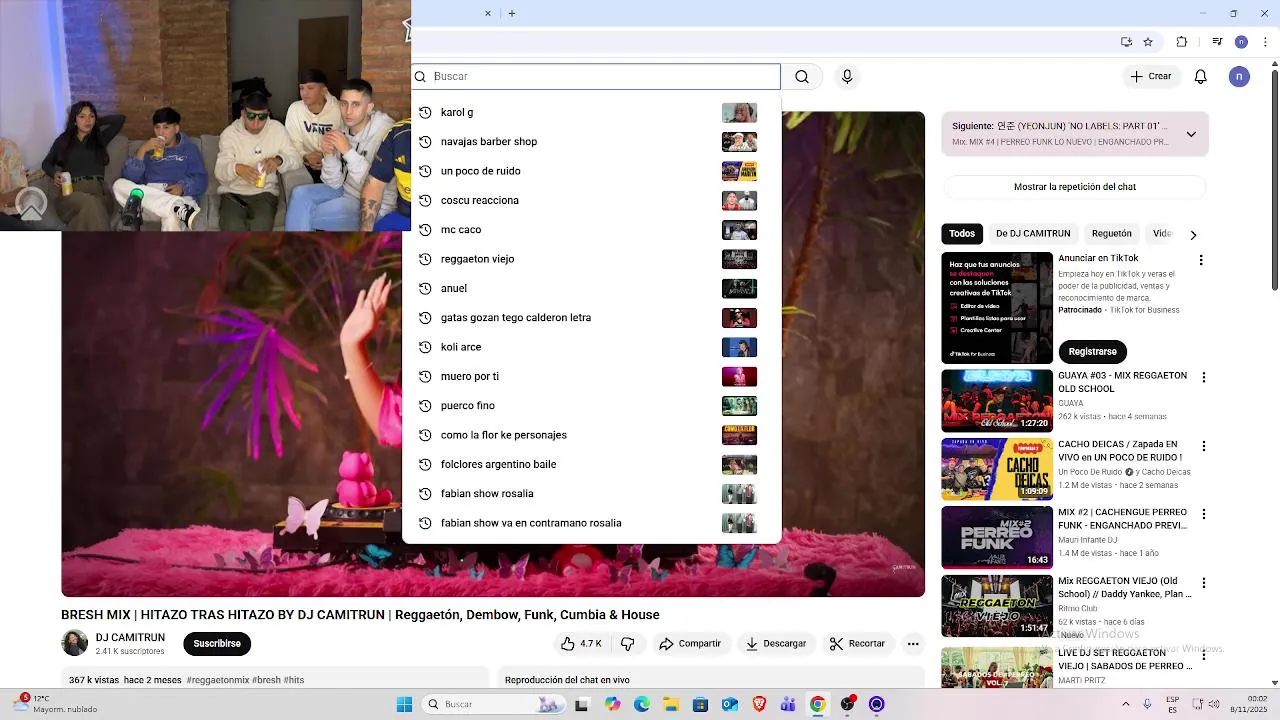Select 'folclores argentino baile' suggestion
The image size is (1280, 720).
591,465
